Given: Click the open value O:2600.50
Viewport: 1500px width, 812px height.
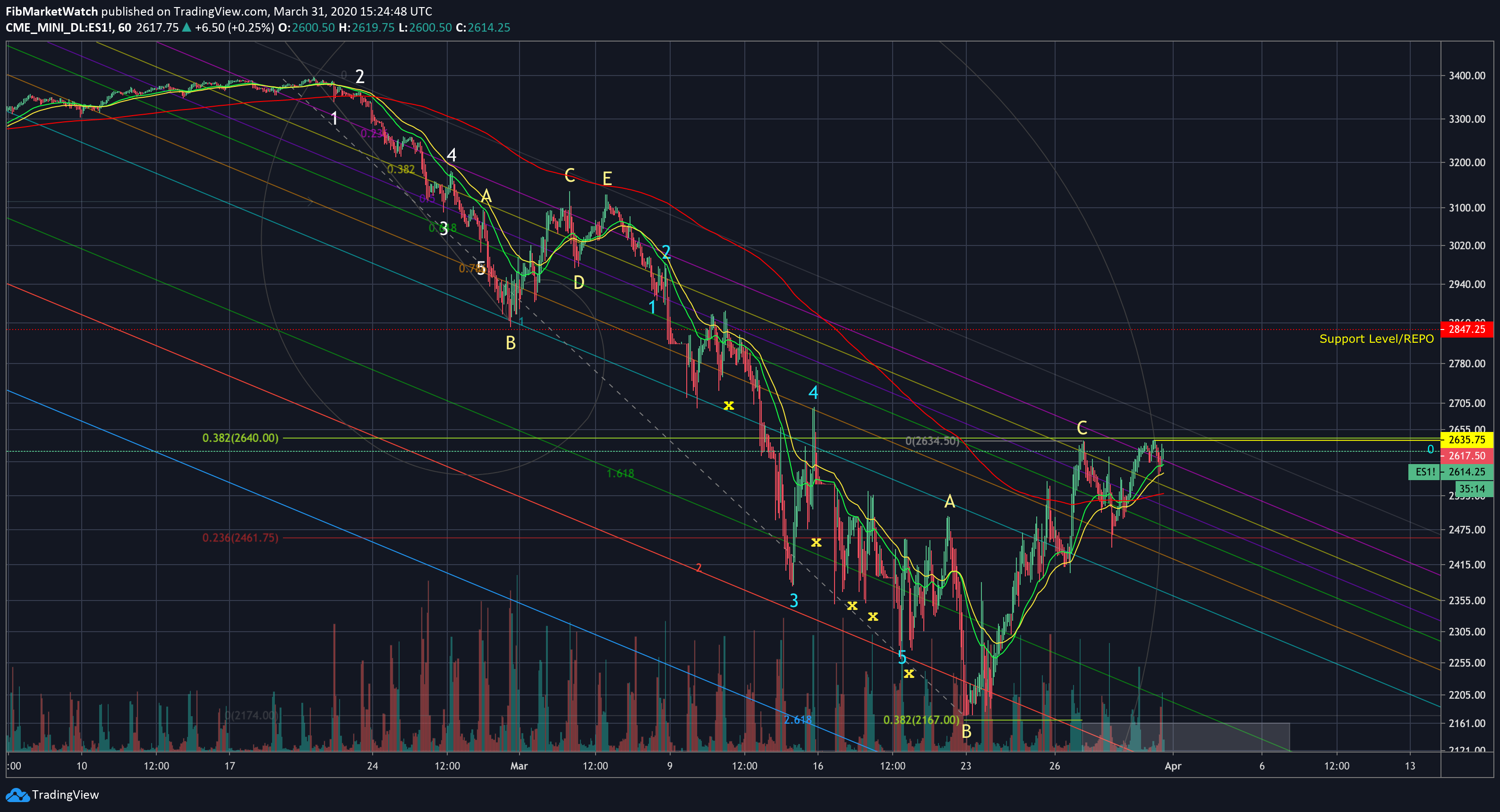Looking at the screenshot, I should click(x=307, y=27).
